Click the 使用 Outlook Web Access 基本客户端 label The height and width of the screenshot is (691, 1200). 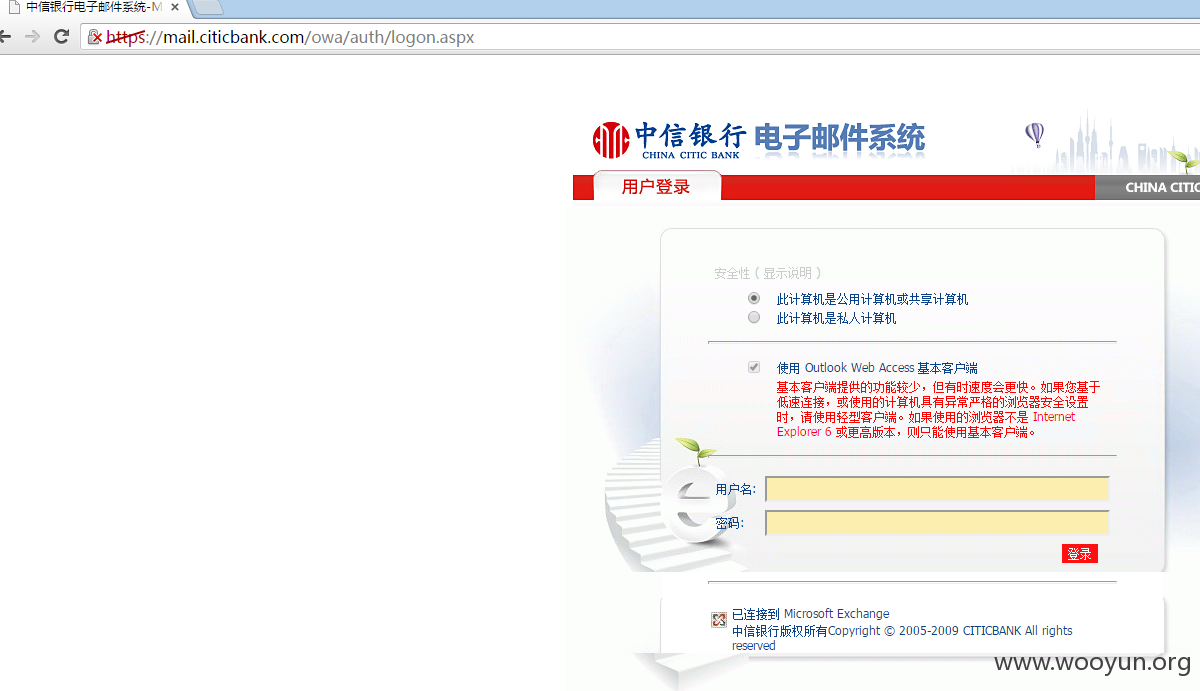(x=877, y=368)
